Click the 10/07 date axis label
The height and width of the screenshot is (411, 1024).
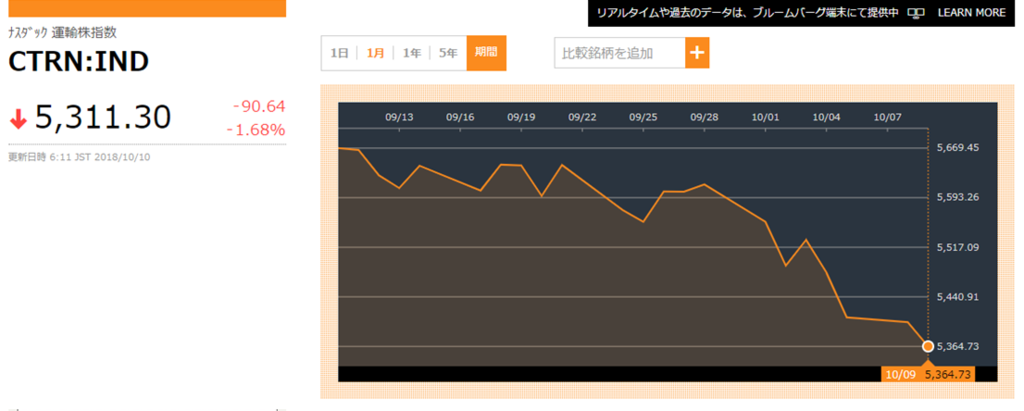tap(887, 118)
